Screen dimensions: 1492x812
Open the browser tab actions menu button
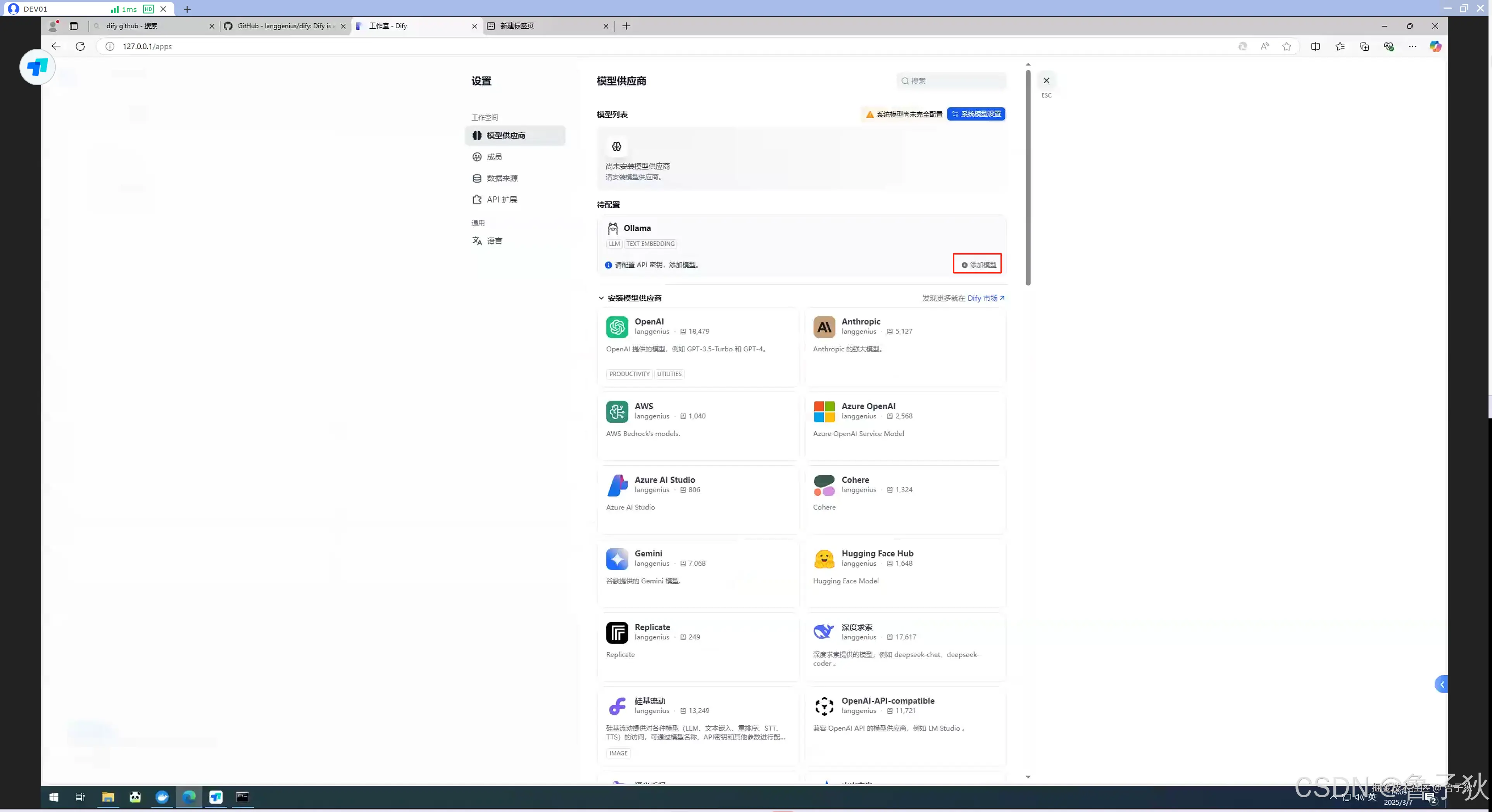(x=74, y=26)
